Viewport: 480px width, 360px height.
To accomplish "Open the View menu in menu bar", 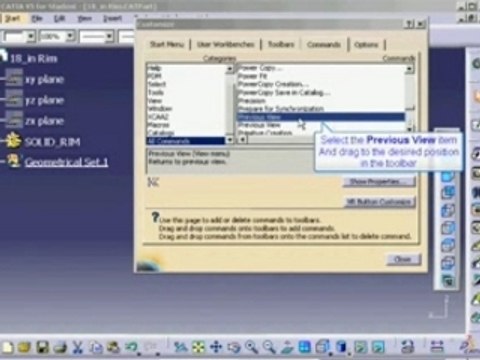I will 84,18.
